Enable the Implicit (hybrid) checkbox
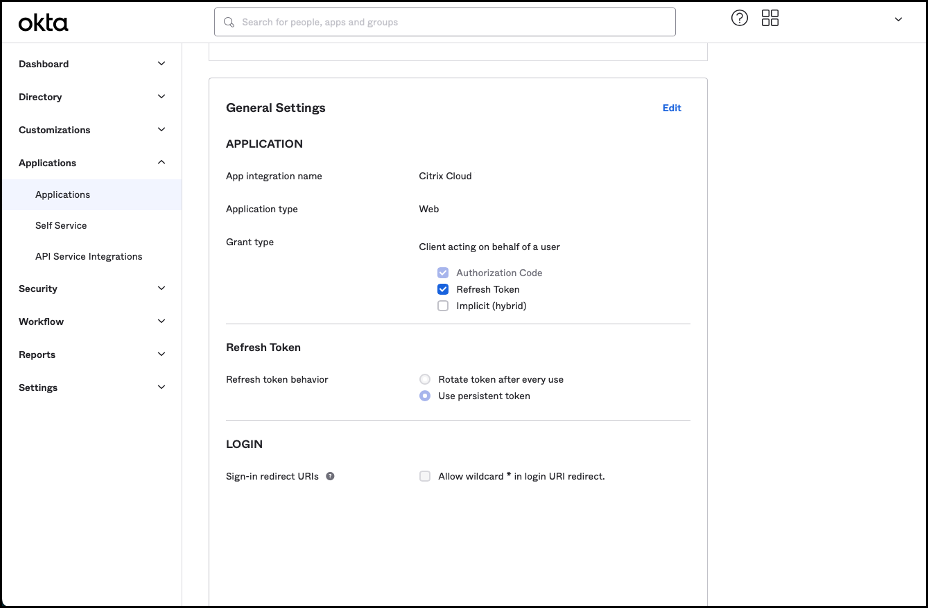This screenshot has width=928, height=608. pyautogui.click(x=443, y=306)
